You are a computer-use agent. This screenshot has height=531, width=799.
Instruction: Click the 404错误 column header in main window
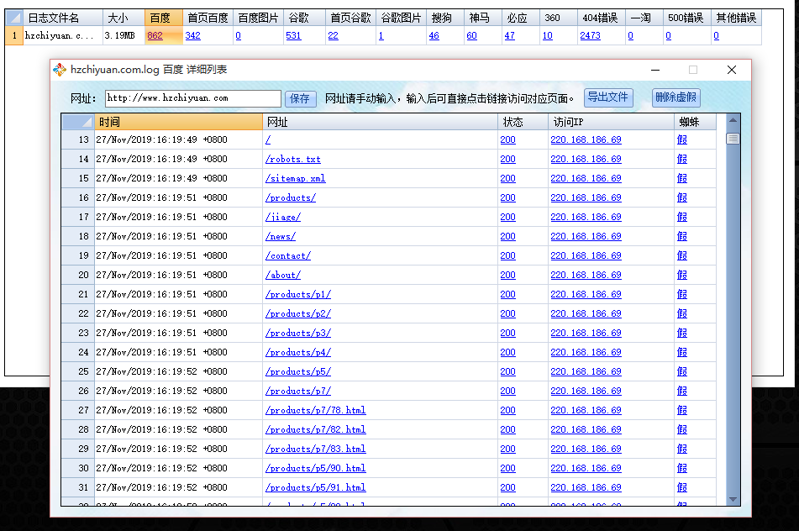tap(600, 18)
